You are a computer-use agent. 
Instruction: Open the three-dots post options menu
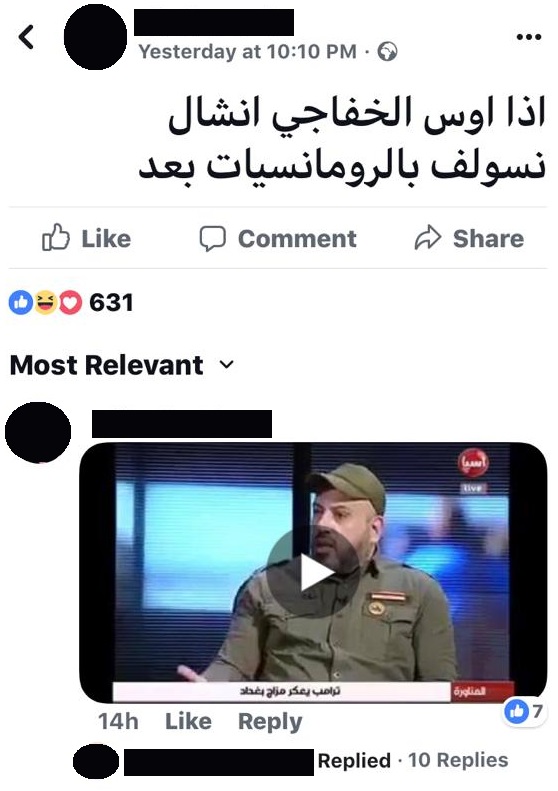tap(529, 37)
